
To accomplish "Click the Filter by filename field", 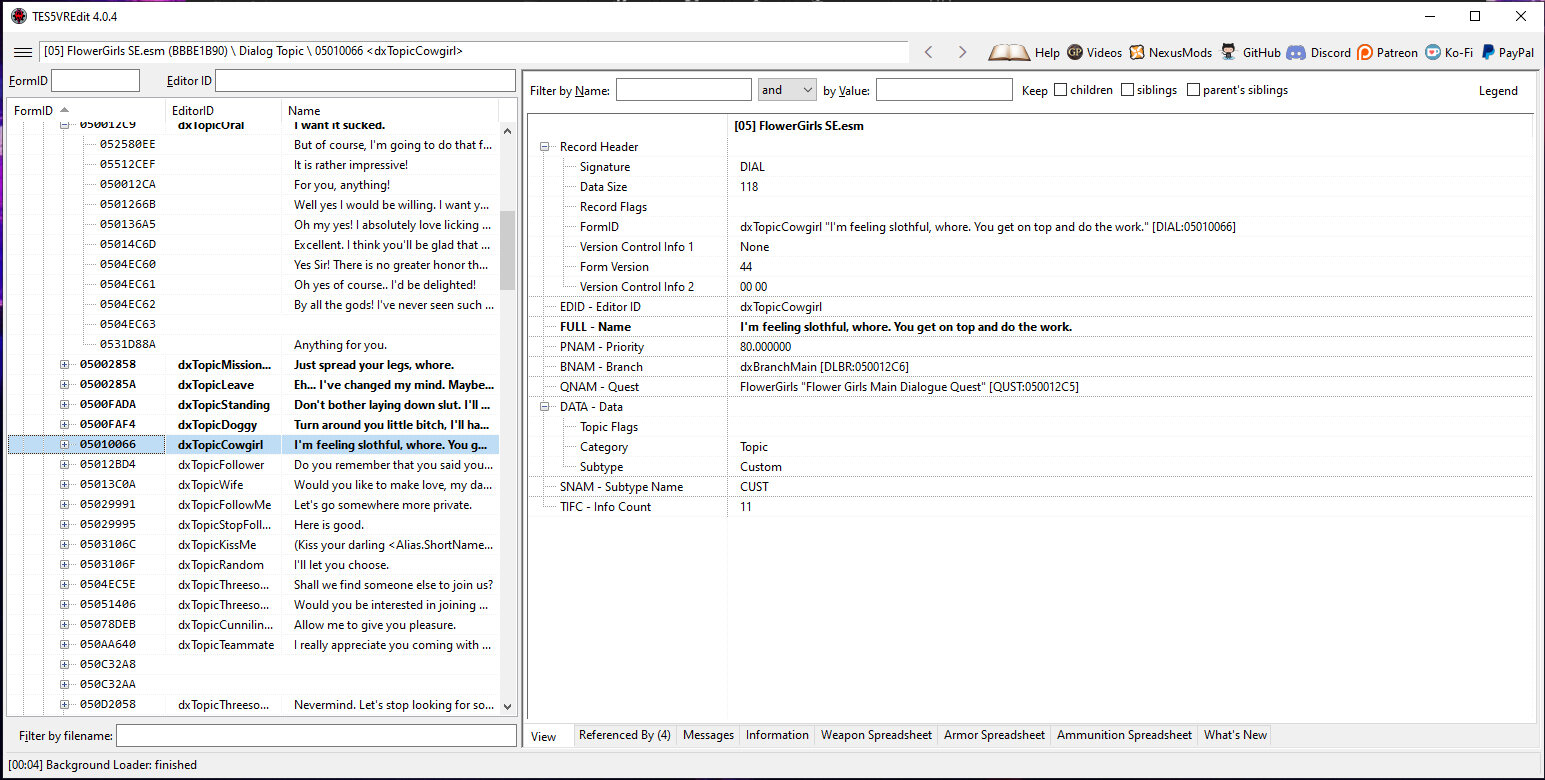I will (x=316, y=736).
